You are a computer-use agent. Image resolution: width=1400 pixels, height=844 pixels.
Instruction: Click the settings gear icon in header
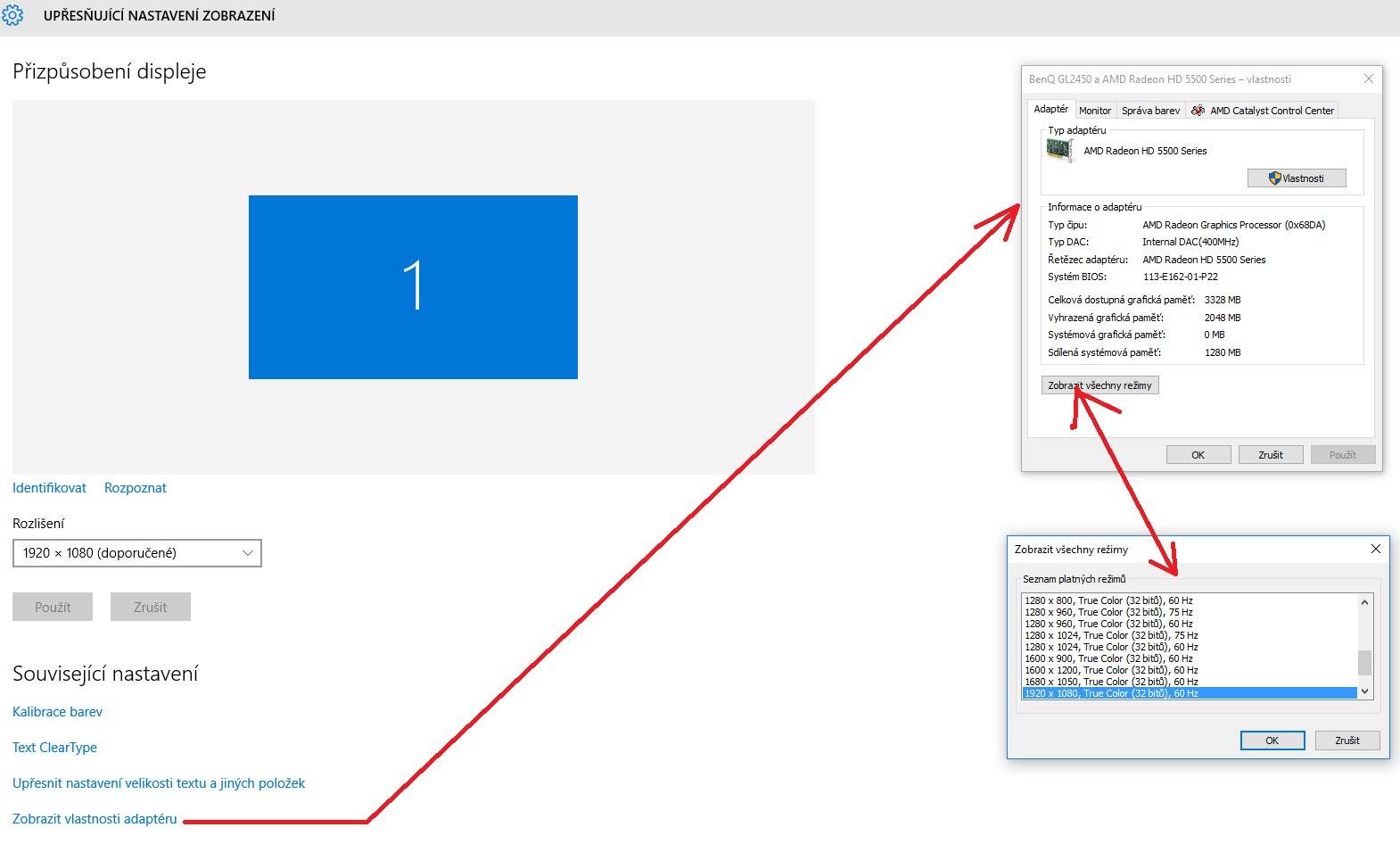12,15
